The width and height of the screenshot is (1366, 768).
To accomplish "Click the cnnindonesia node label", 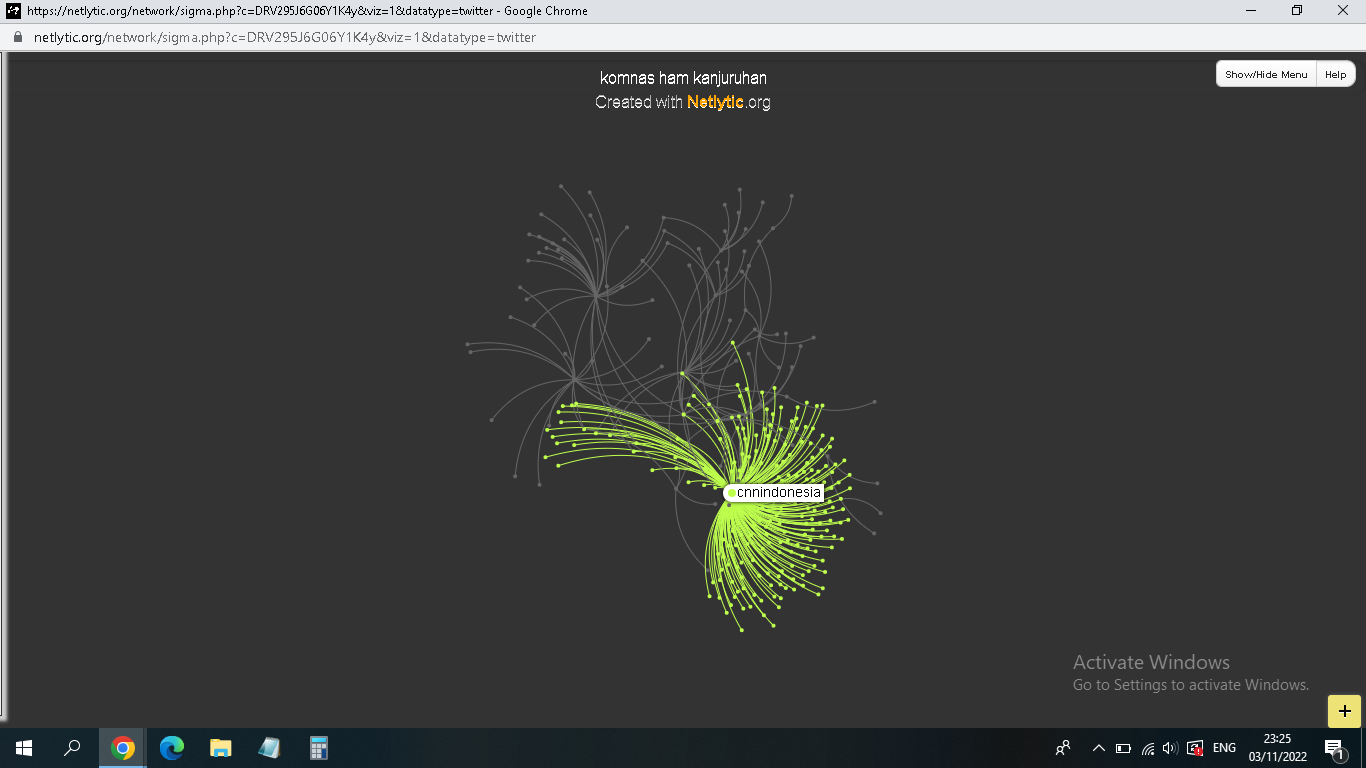I will (779, 492).
